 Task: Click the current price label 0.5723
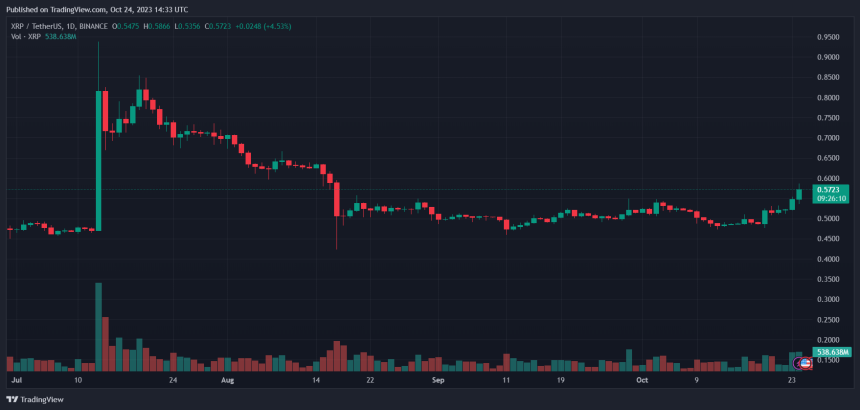[x=829, y=189]
